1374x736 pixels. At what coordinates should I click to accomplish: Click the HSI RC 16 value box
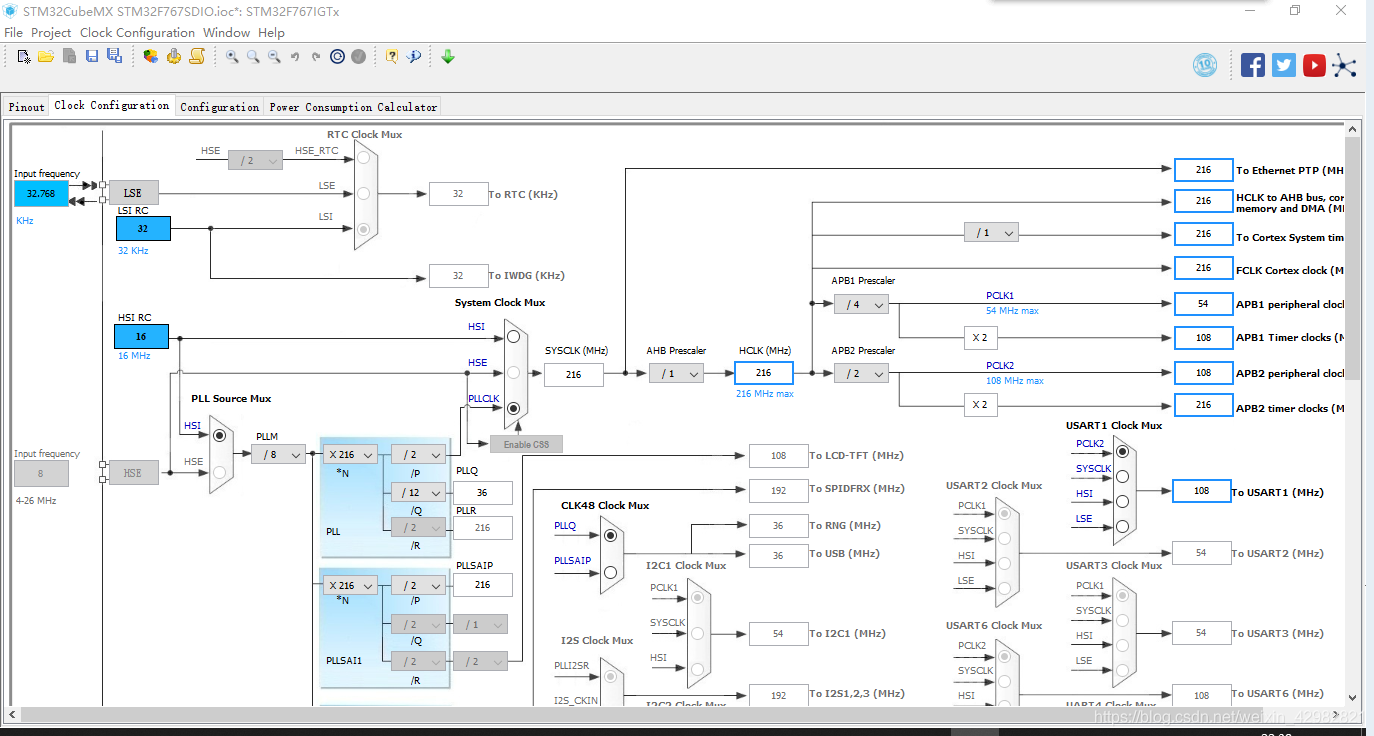(141, 337)
